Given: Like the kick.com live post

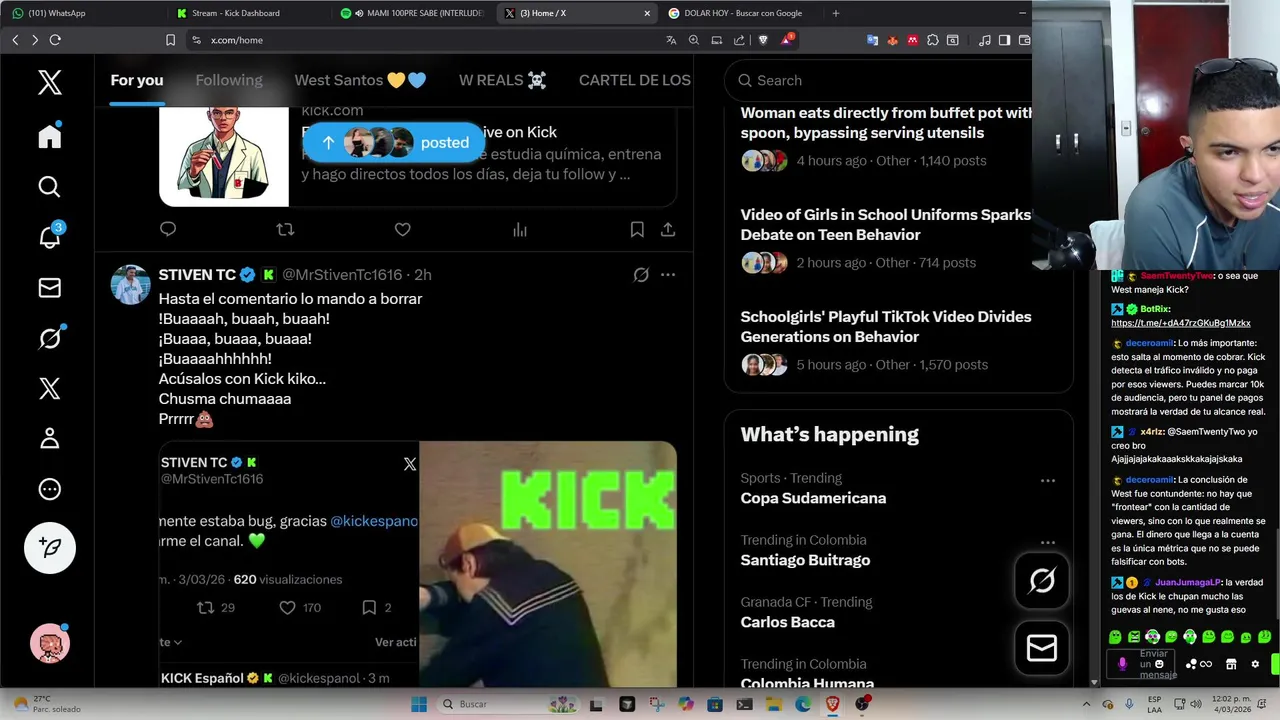Looking at the screenshot, I should [x=402, y=229].
